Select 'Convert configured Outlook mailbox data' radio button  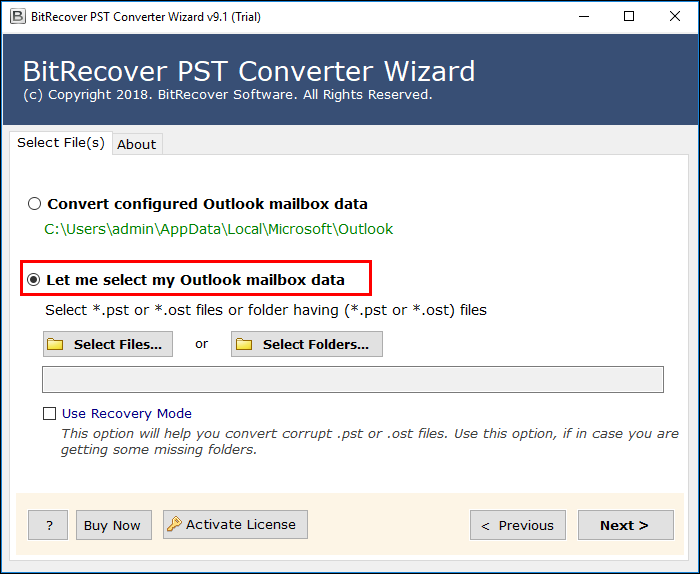[x=34, y=204]
